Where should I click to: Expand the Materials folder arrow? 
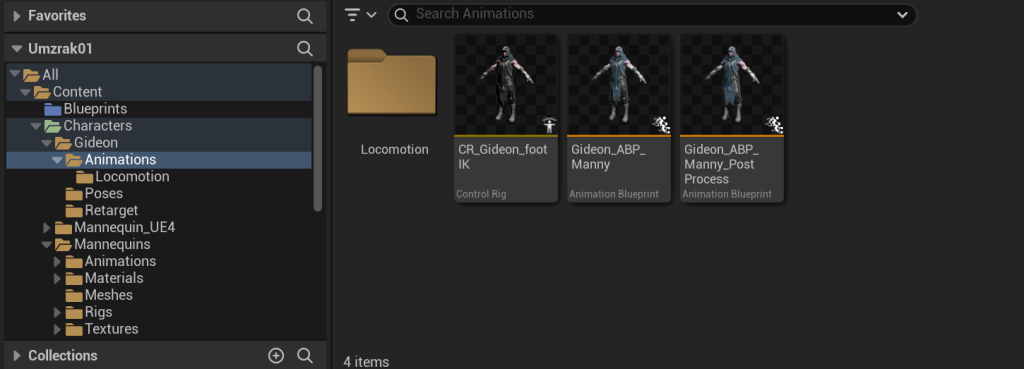point(57,278)
